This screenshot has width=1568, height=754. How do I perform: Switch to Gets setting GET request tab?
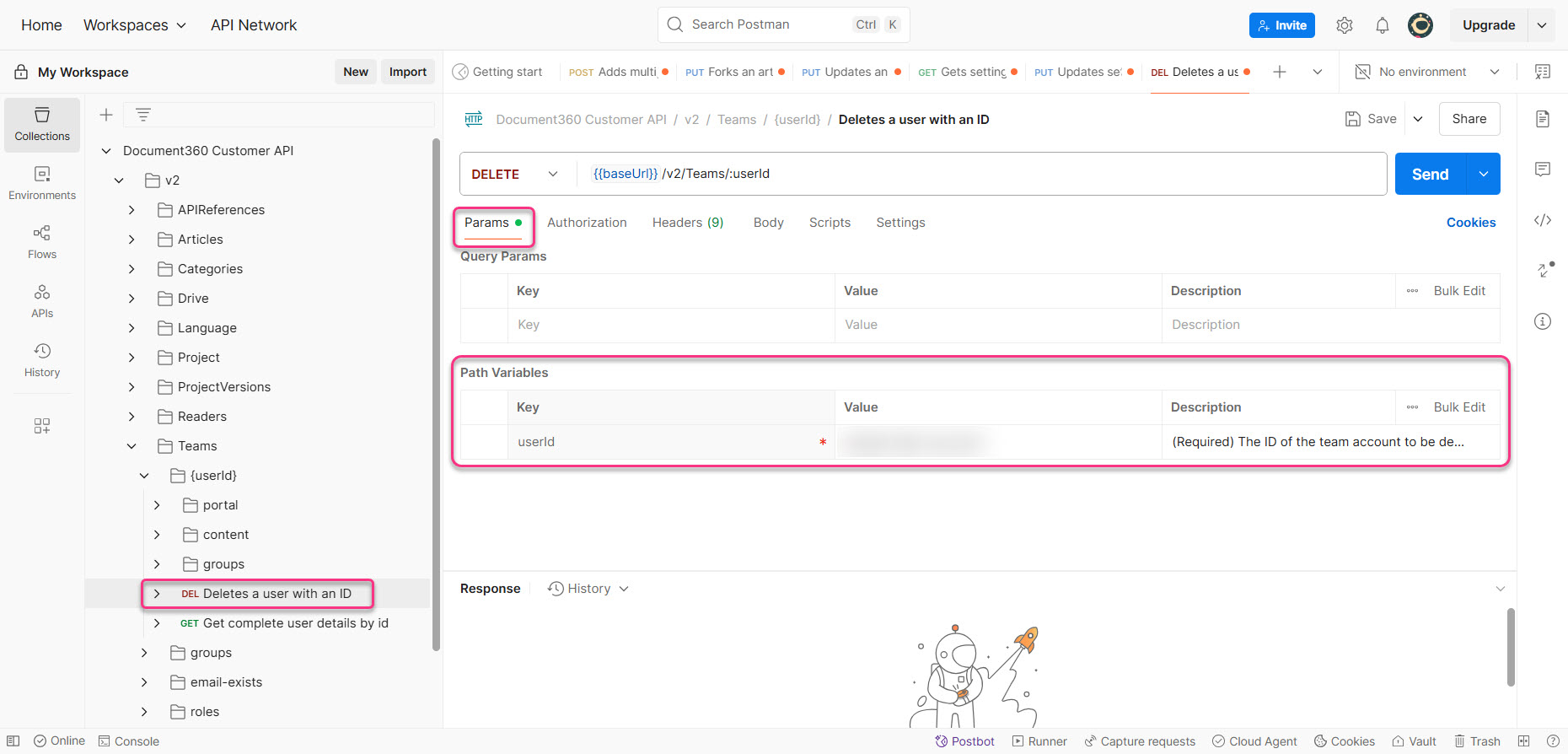(967, 72)
